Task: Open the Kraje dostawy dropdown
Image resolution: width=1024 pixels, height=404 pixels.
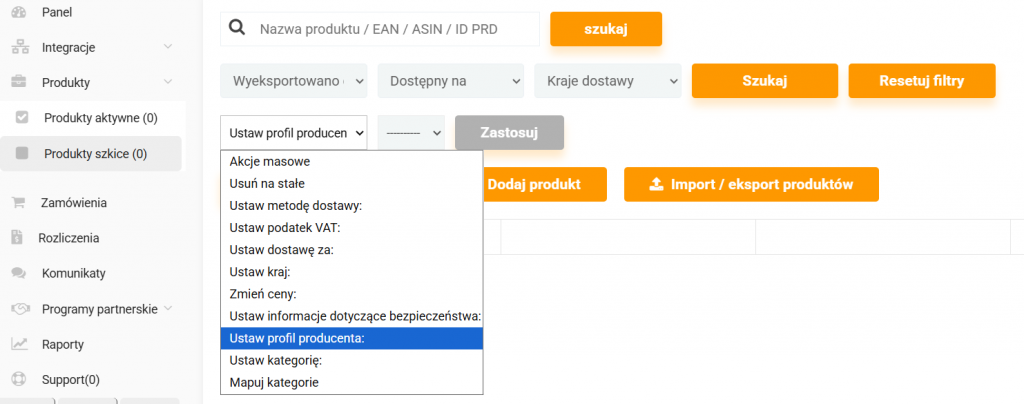Action: 607,81
